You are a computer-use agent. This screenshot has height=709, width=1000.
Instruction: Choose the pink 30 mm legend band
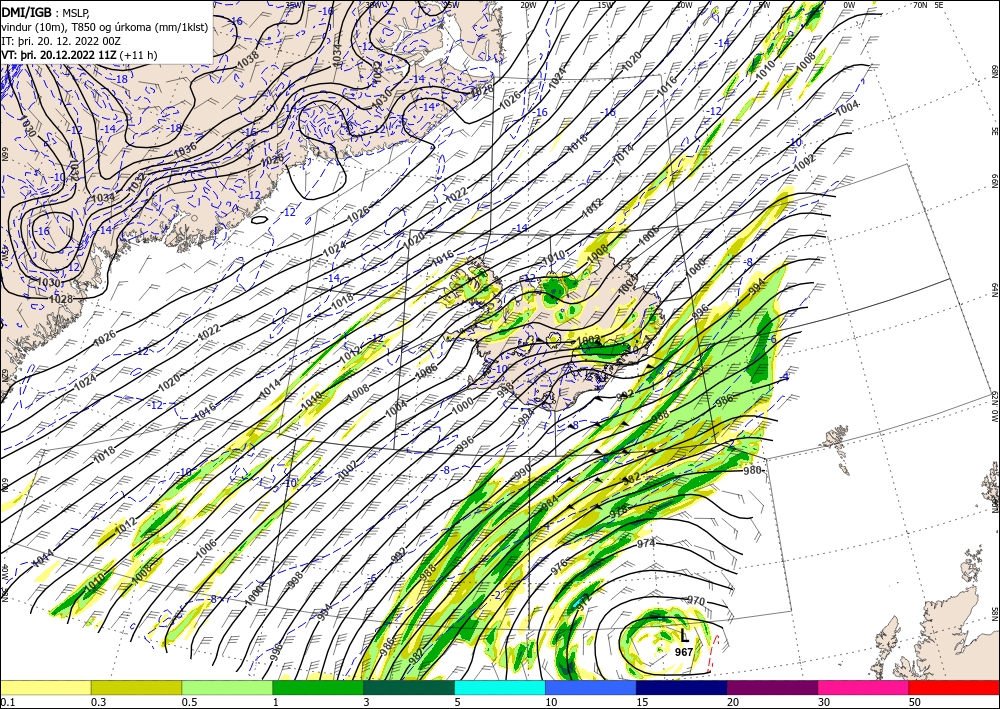863,687
